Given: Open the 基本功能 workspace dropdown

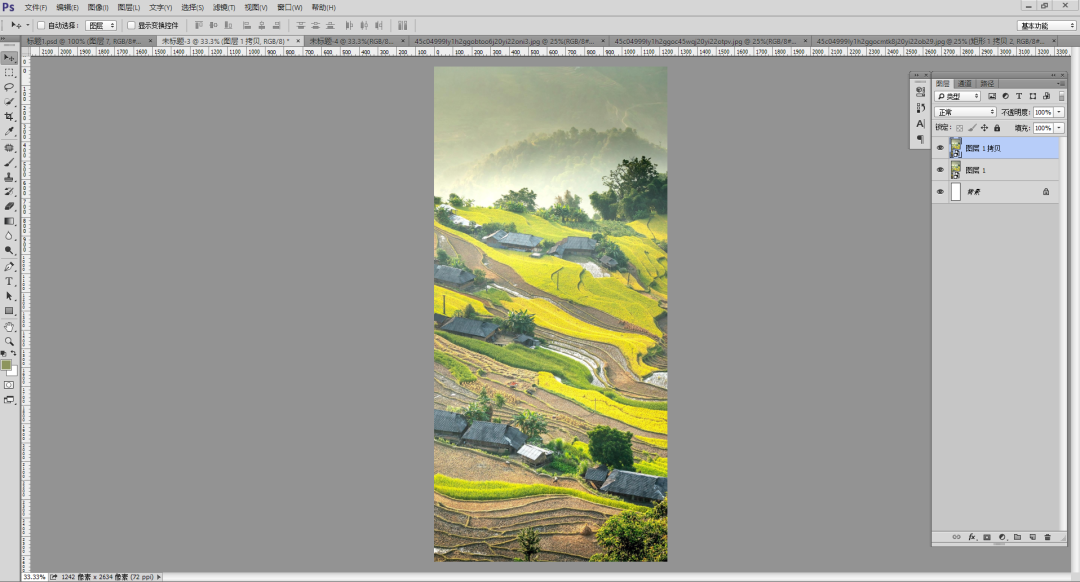Looking at the screenshot, I should [1046, 25].
